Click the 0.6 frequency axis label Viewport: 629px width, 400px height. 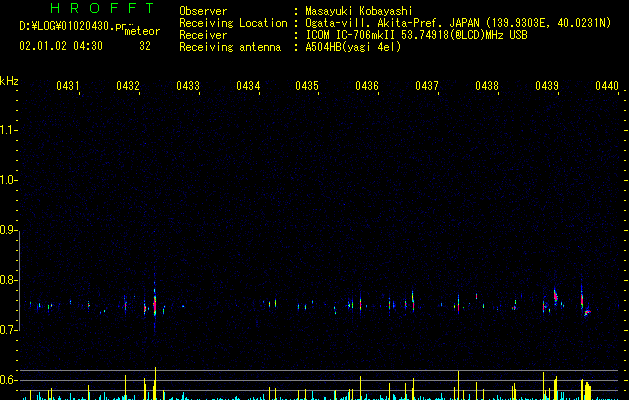coord(8,380)
